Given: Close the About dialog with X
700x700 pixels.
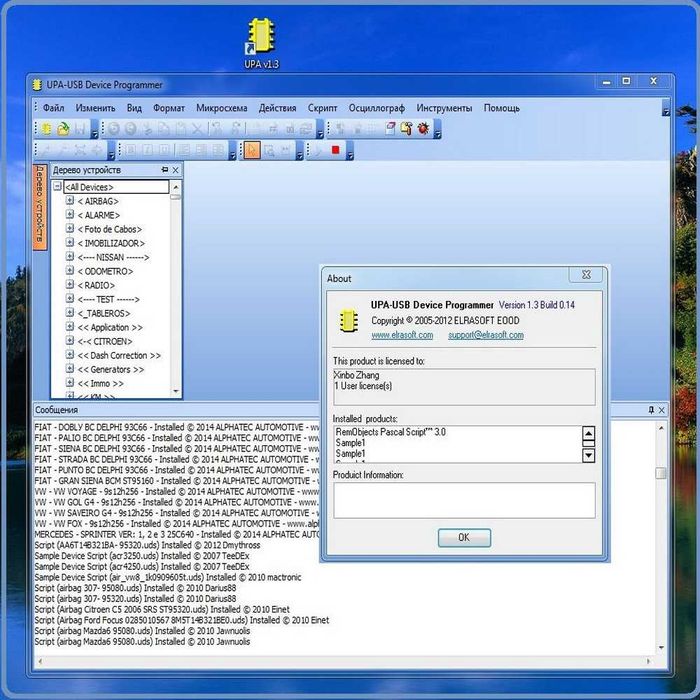Looking at the screenshot, I should pos(587,275).
